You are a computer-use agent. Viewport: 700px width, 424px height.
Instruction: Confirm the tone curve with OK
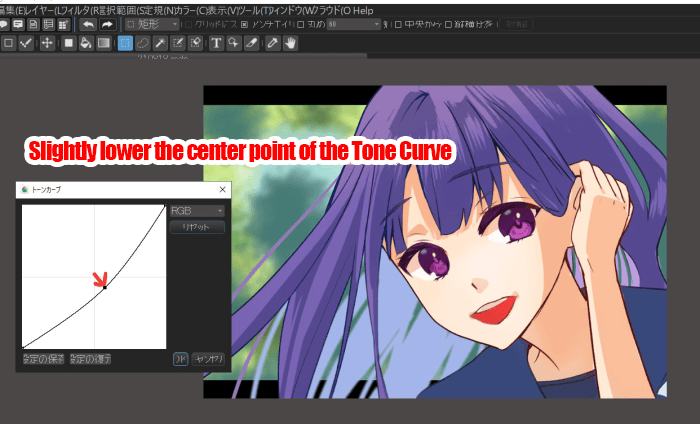tap(180, 359)
